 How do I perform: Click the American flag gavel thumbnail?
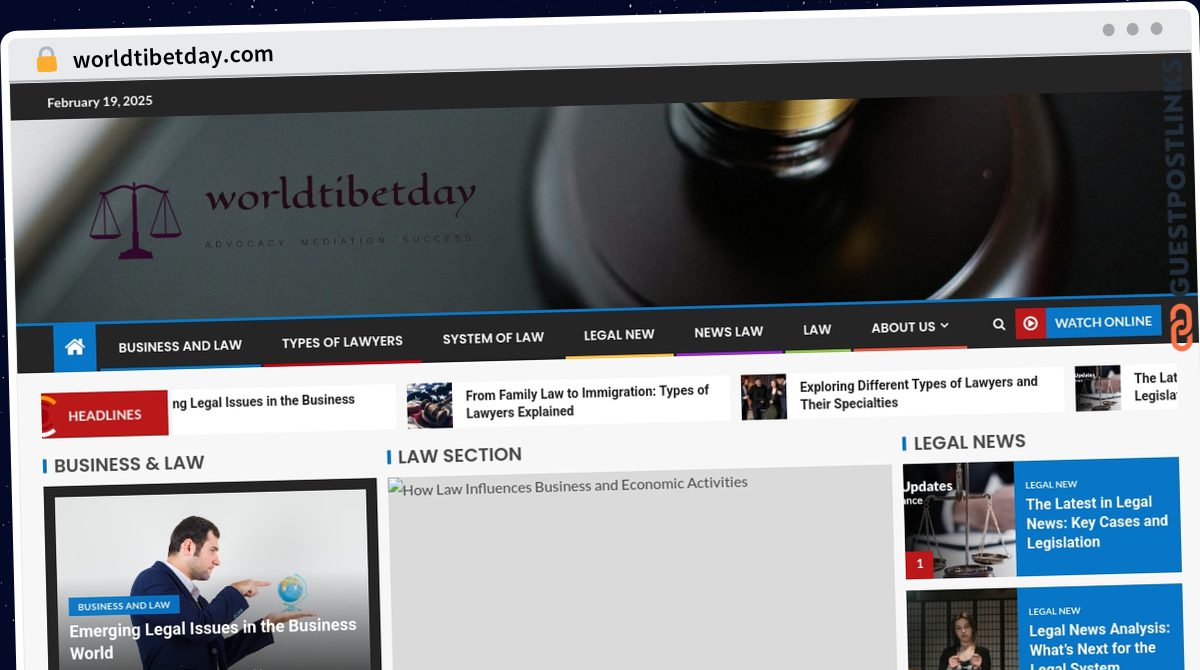pyautogui.click(x=429, y=405)
